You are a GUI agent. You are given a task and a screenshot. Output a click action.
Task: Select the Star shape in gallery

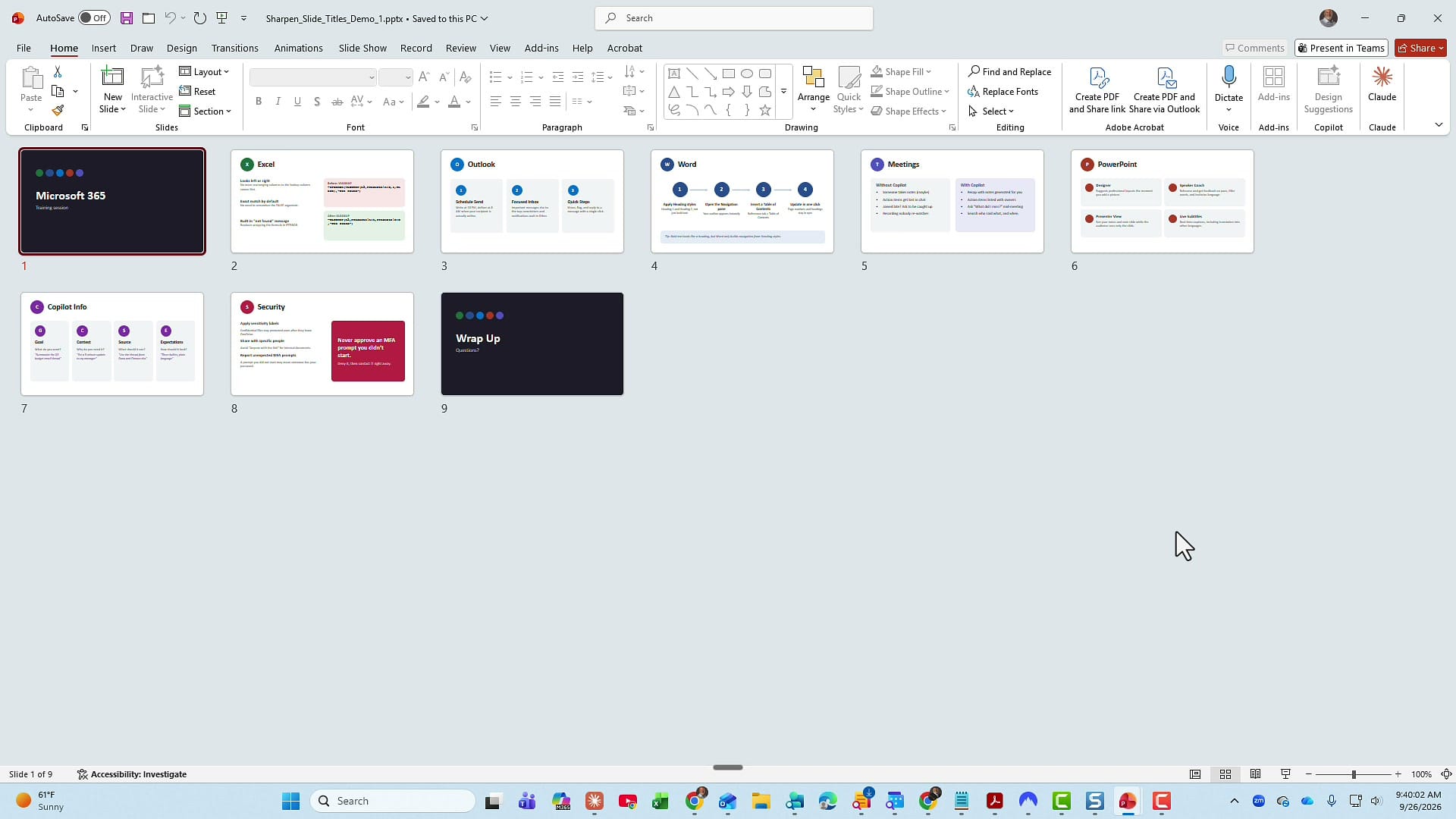pyautogui.click(x=765, y=111)
